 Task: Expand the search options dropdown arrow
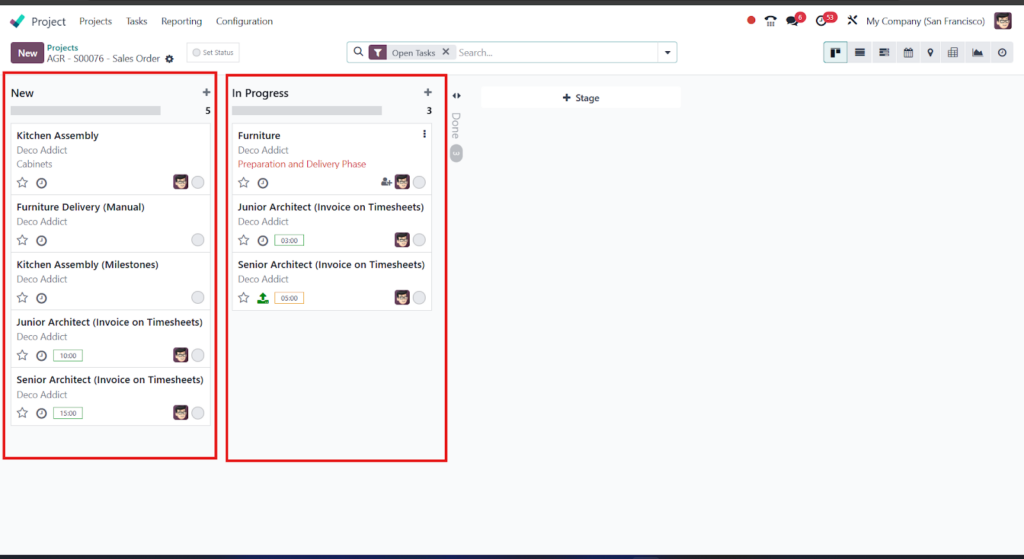667,52
